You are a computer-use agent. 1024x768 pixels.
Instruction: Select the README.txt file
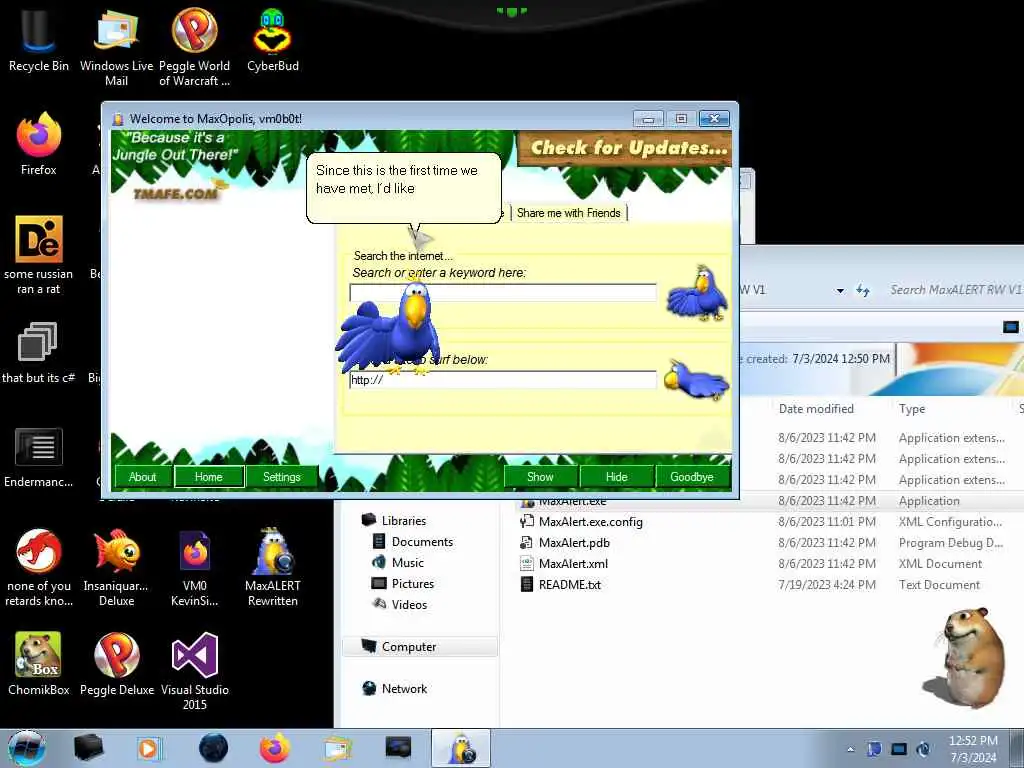(x=560, y=584)
